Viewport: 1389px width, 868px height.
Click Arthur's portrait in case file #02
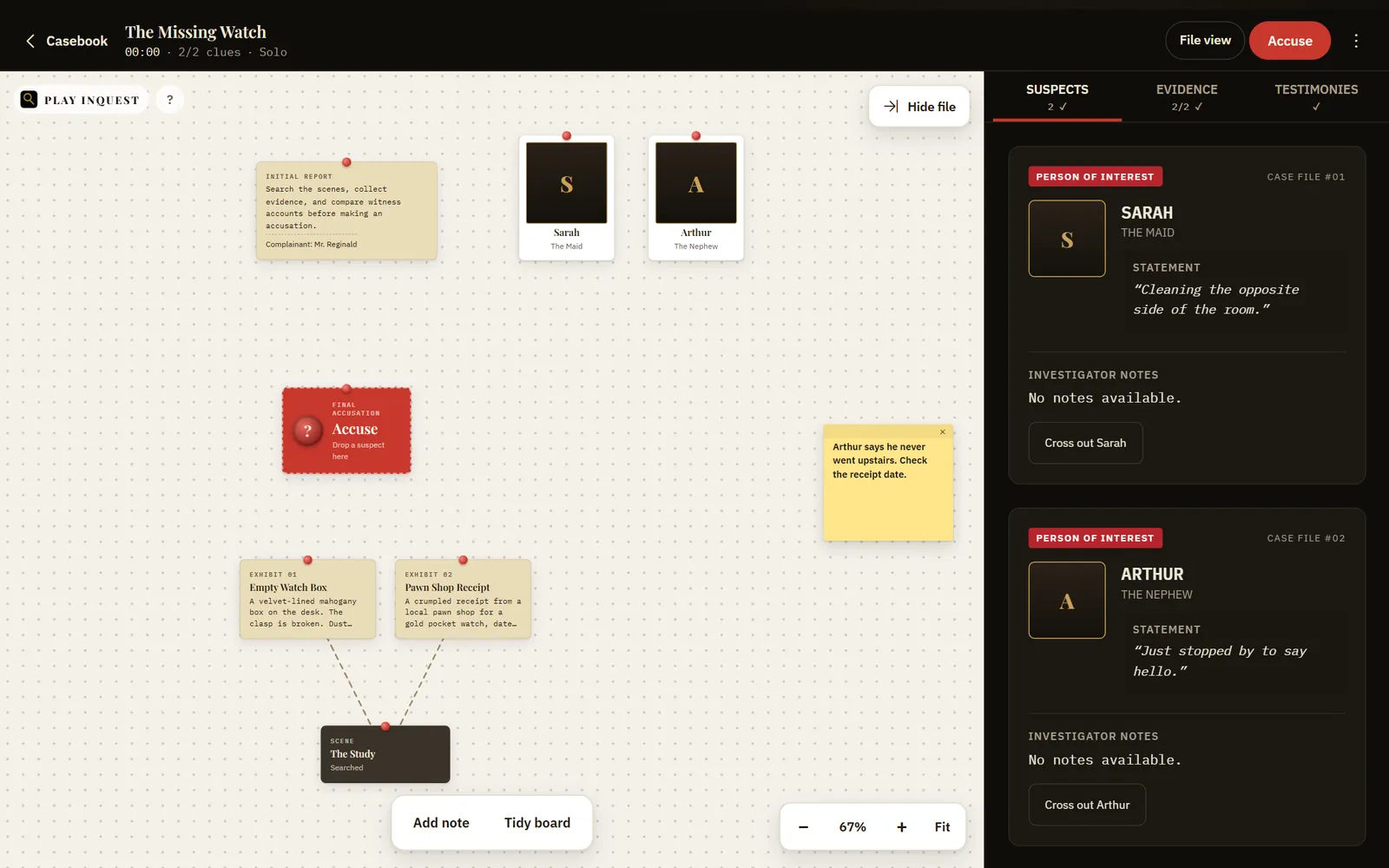coord(1067,601)
